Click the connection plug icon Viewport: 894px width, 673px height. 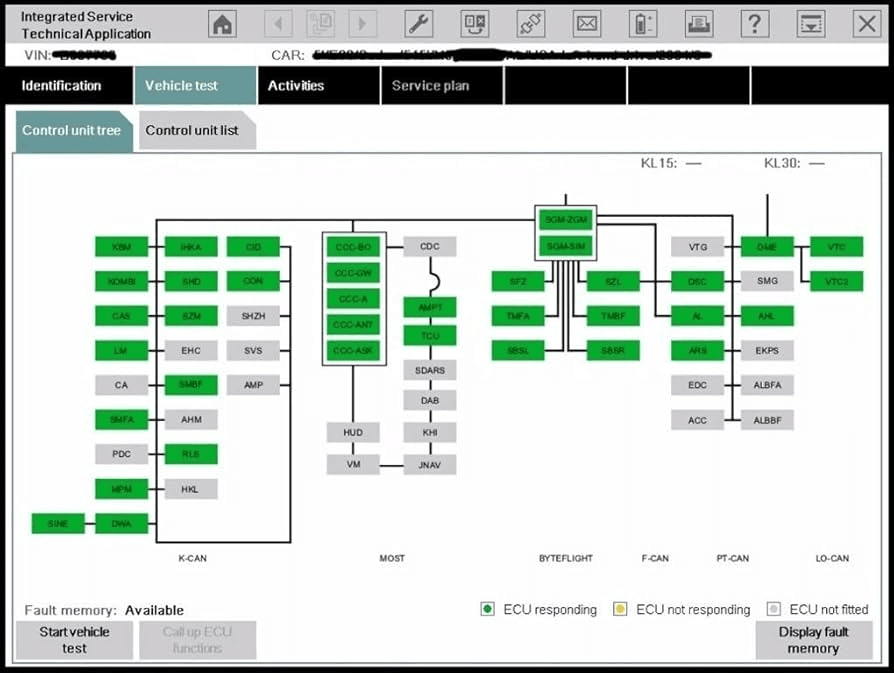(531, 23)
